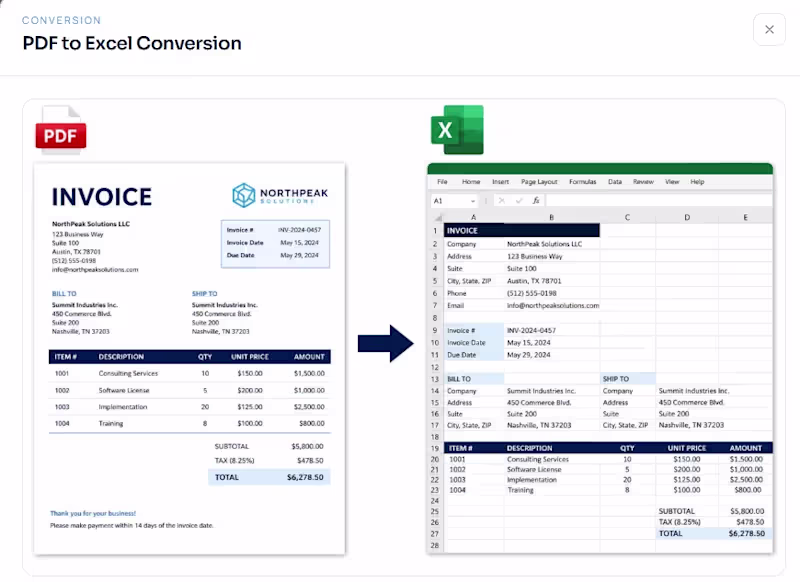
Task: Click the red PDF file icon
Action: (61, 130)
